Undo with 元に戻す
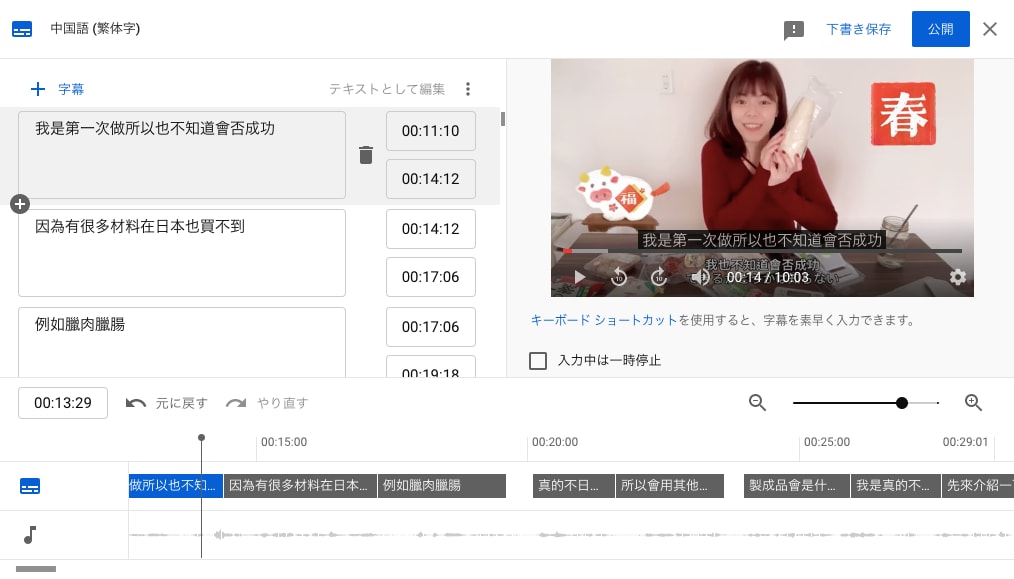Image resolution: width=1014 pixels, height=579 pixels. click(167, 403)
